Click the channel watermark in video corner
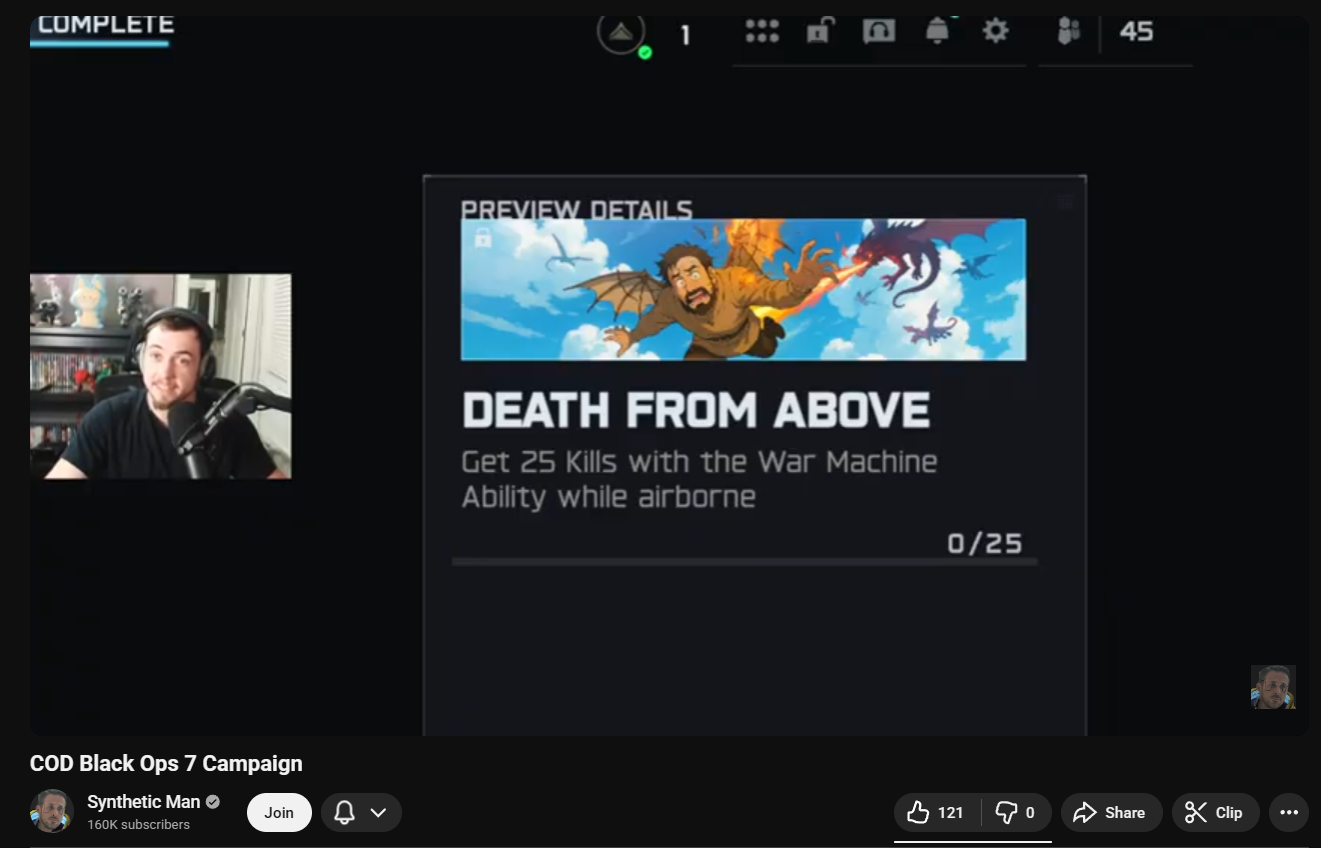Screen dimensions: 1321x848 tap(1273, 687)
